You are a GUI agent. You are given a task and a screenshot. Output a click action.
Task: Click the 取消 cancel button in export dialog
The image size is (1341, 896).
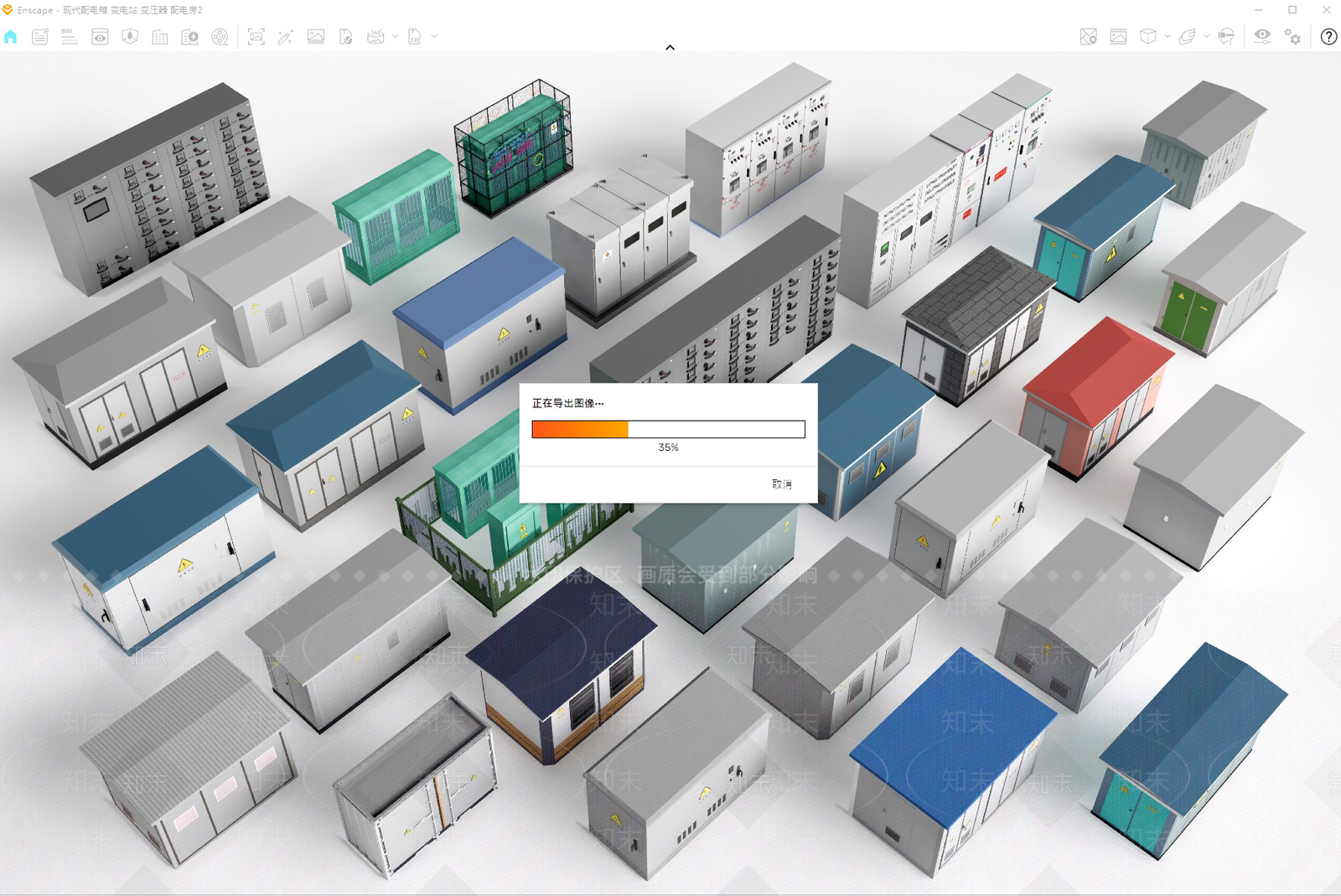click(782, 484)
